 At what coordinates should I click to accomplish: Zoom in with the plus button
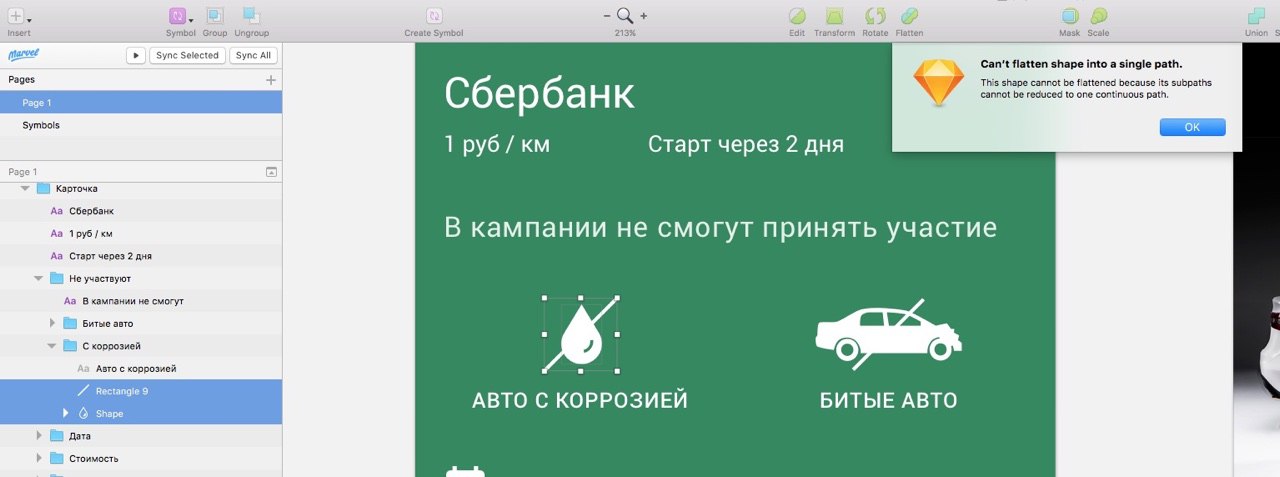pos(643,16)
